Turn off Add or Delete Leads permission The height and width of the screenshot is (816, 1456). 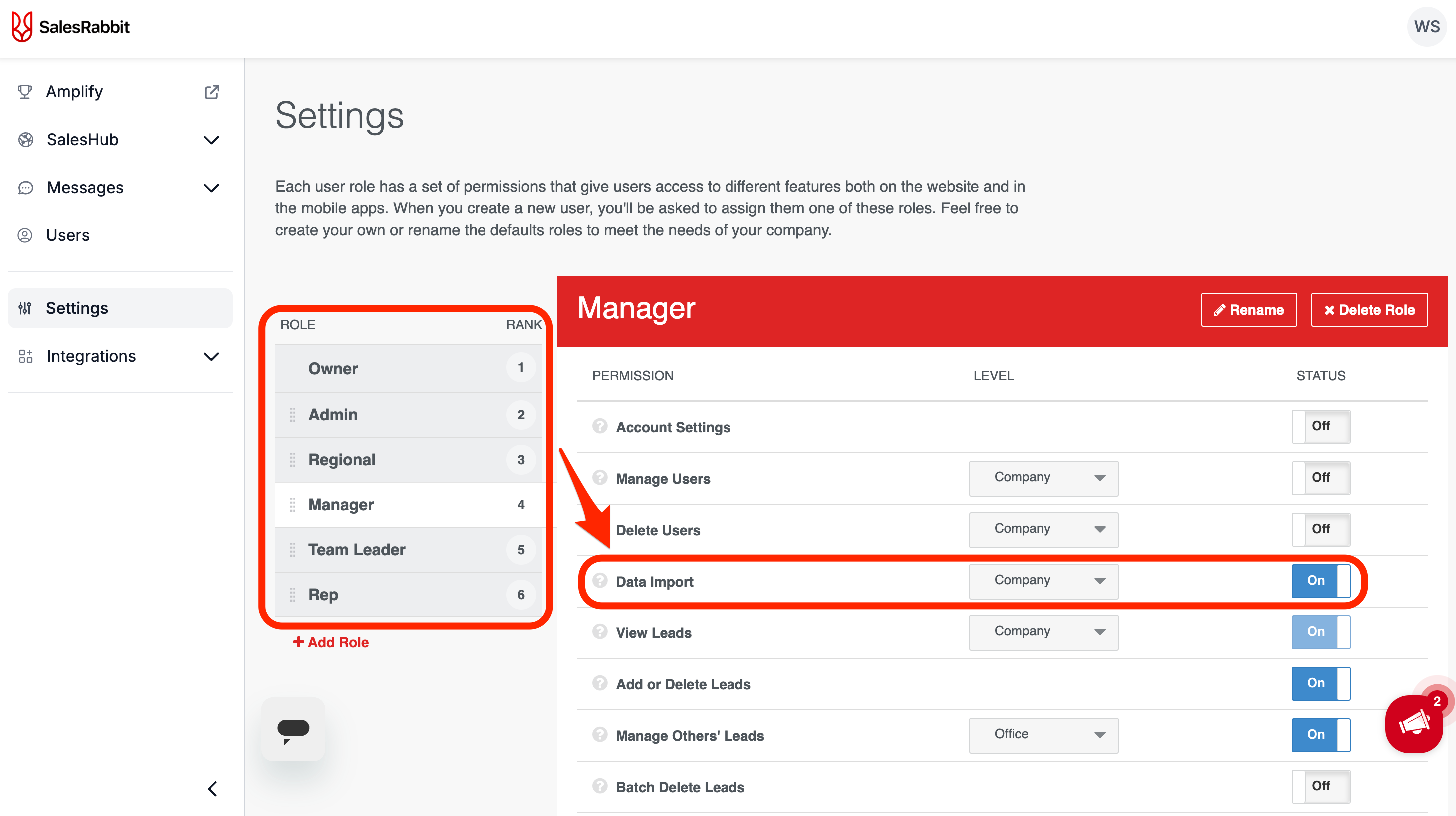(1320, 684)
